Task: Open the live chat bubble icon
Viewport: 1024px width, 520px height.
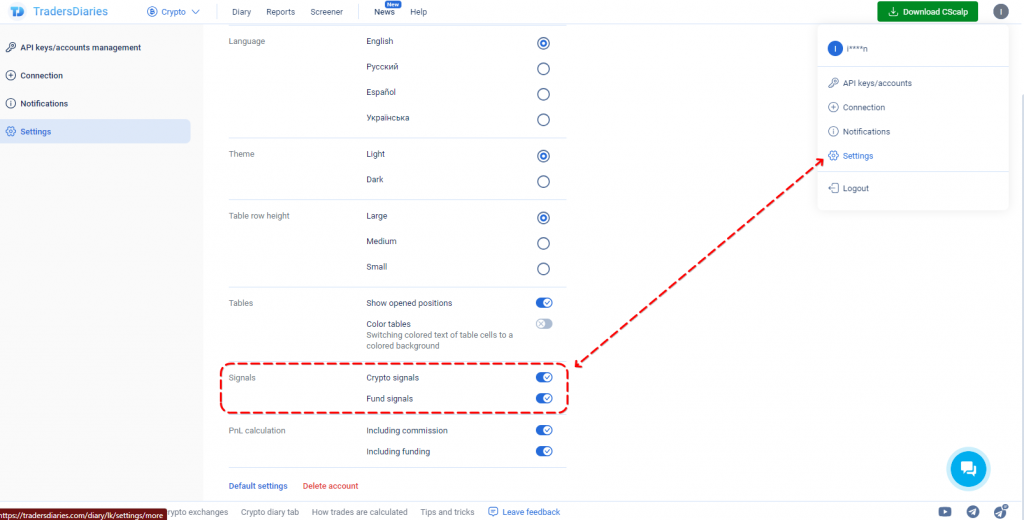Action: pos(967,469)
